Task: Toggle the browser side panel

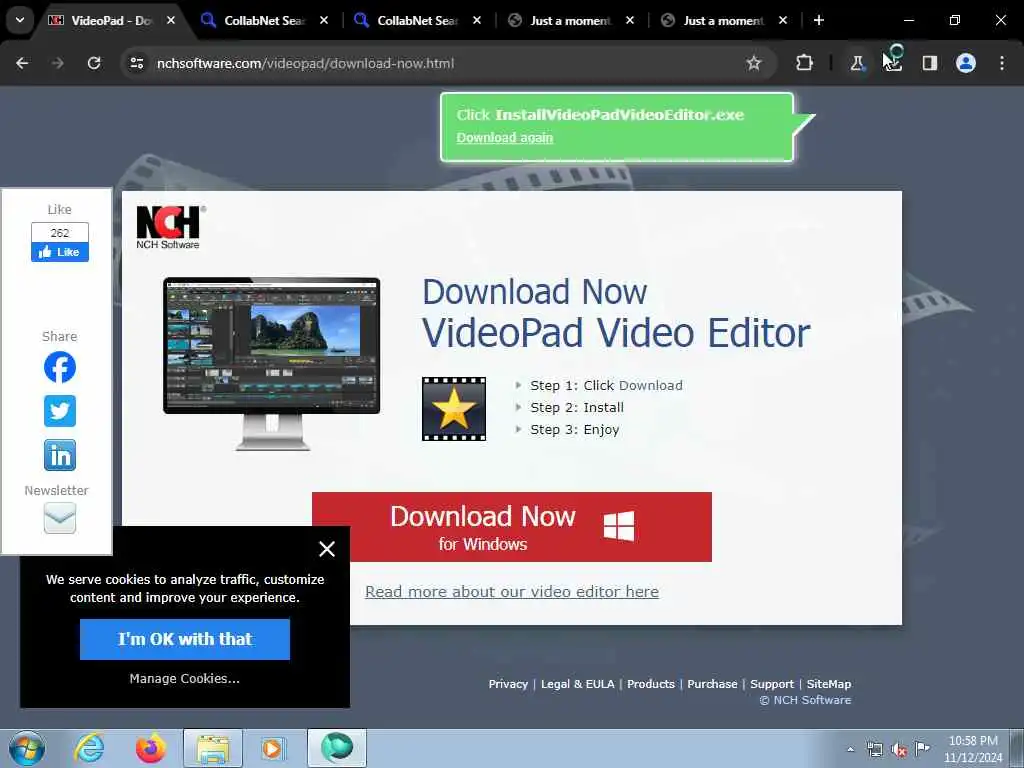Action: point(929,63)
